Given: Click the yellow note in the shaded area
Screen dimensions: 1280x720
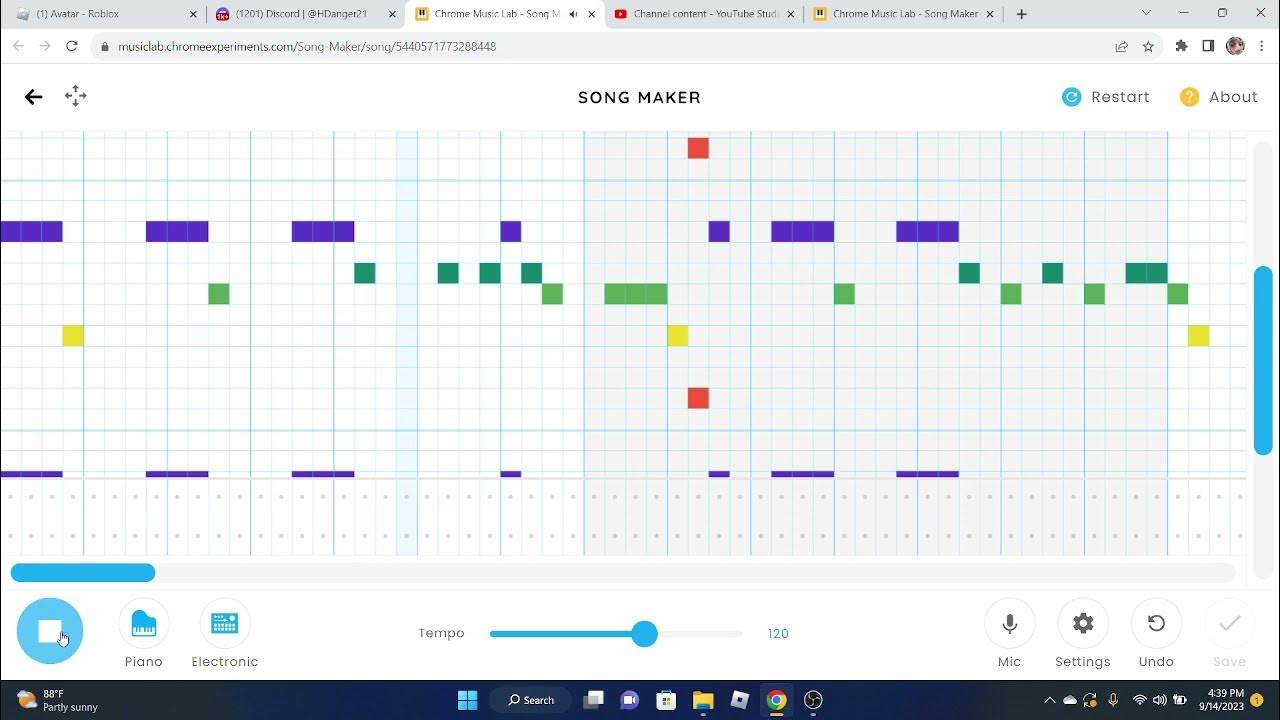Looking at the screenshot, I should click(677, 335).
